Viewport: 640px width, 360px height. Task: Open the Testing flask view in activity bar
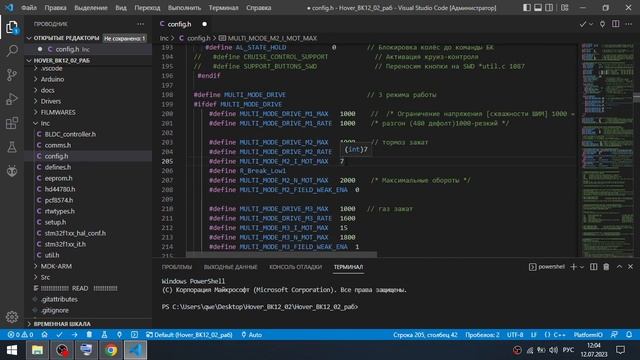tap(12, 147)
